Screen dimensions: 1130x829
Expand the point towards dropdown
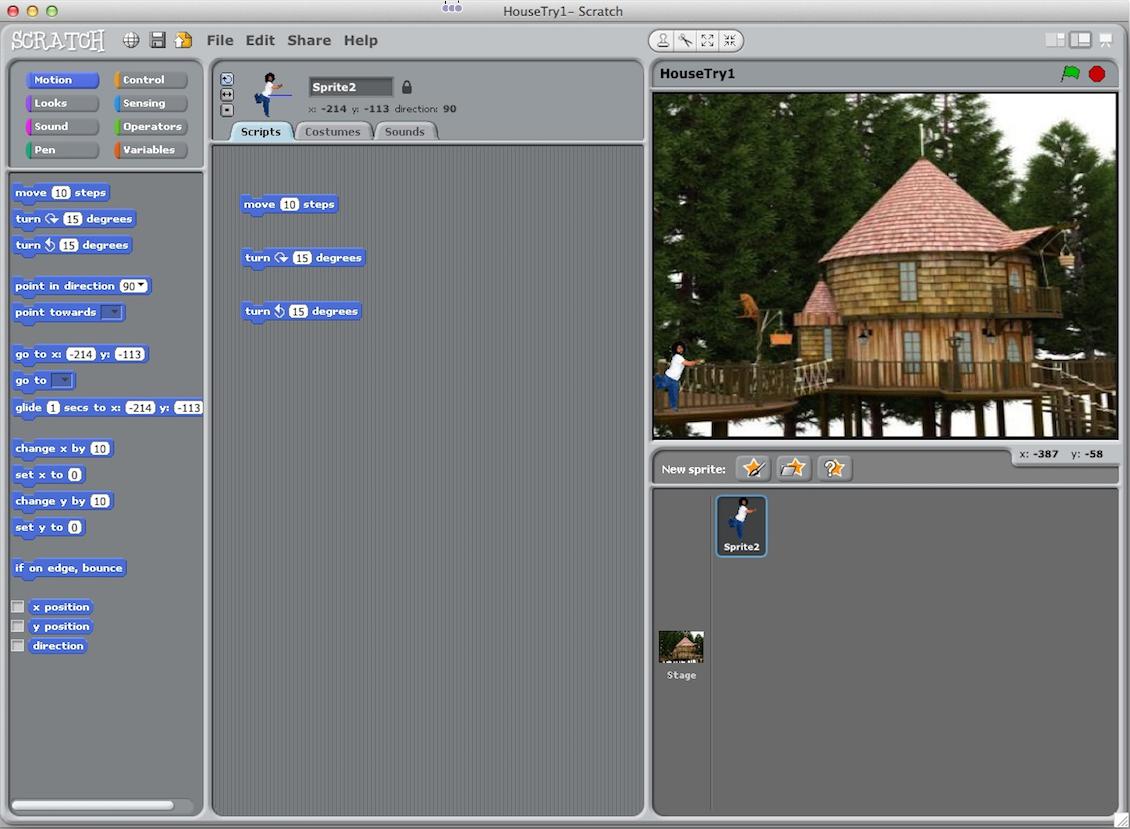[113, 312]
